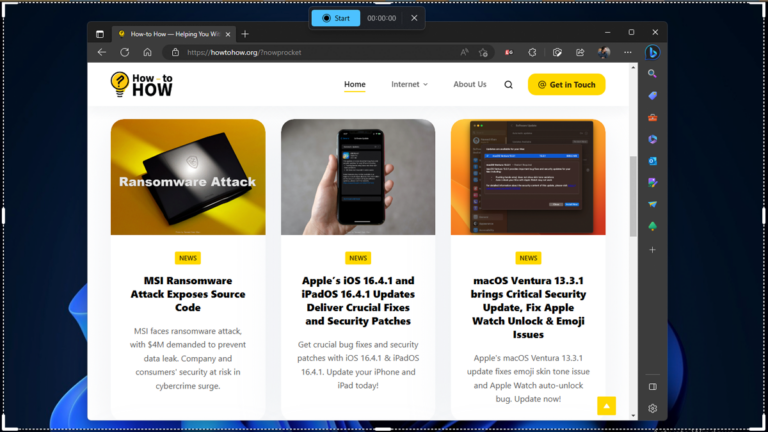The height and width of the screenshot is (432, 768).
Task: Open the About Us page
Action: pos(469,85)
